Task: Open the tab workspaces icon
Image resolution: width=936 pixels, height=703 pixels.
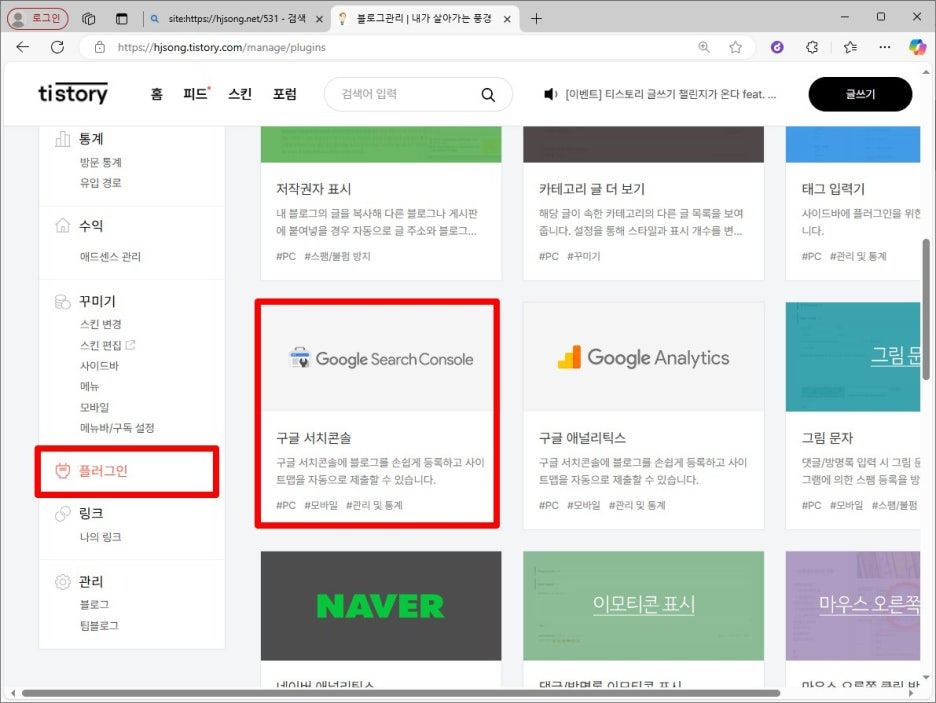Action: click(89, 18)
